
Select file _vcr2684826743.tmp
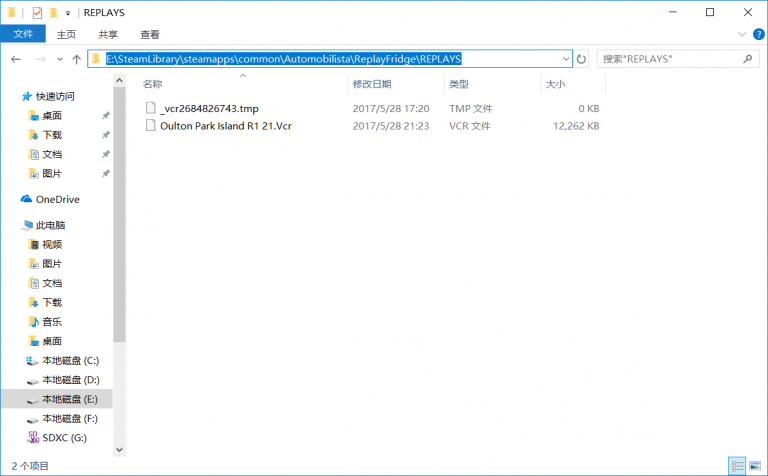[x=209, y=109]
